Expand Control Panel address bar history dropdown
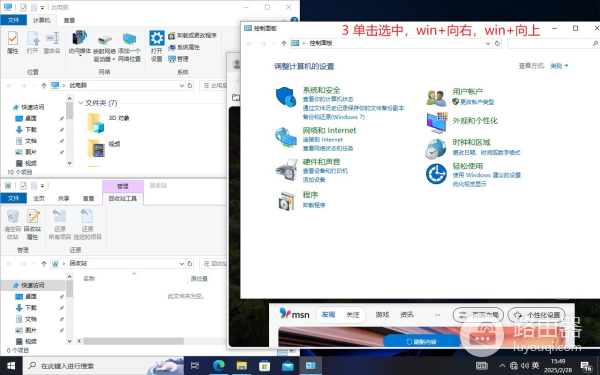The height and width of the screenshot is (375, 600). pos(488,43)
